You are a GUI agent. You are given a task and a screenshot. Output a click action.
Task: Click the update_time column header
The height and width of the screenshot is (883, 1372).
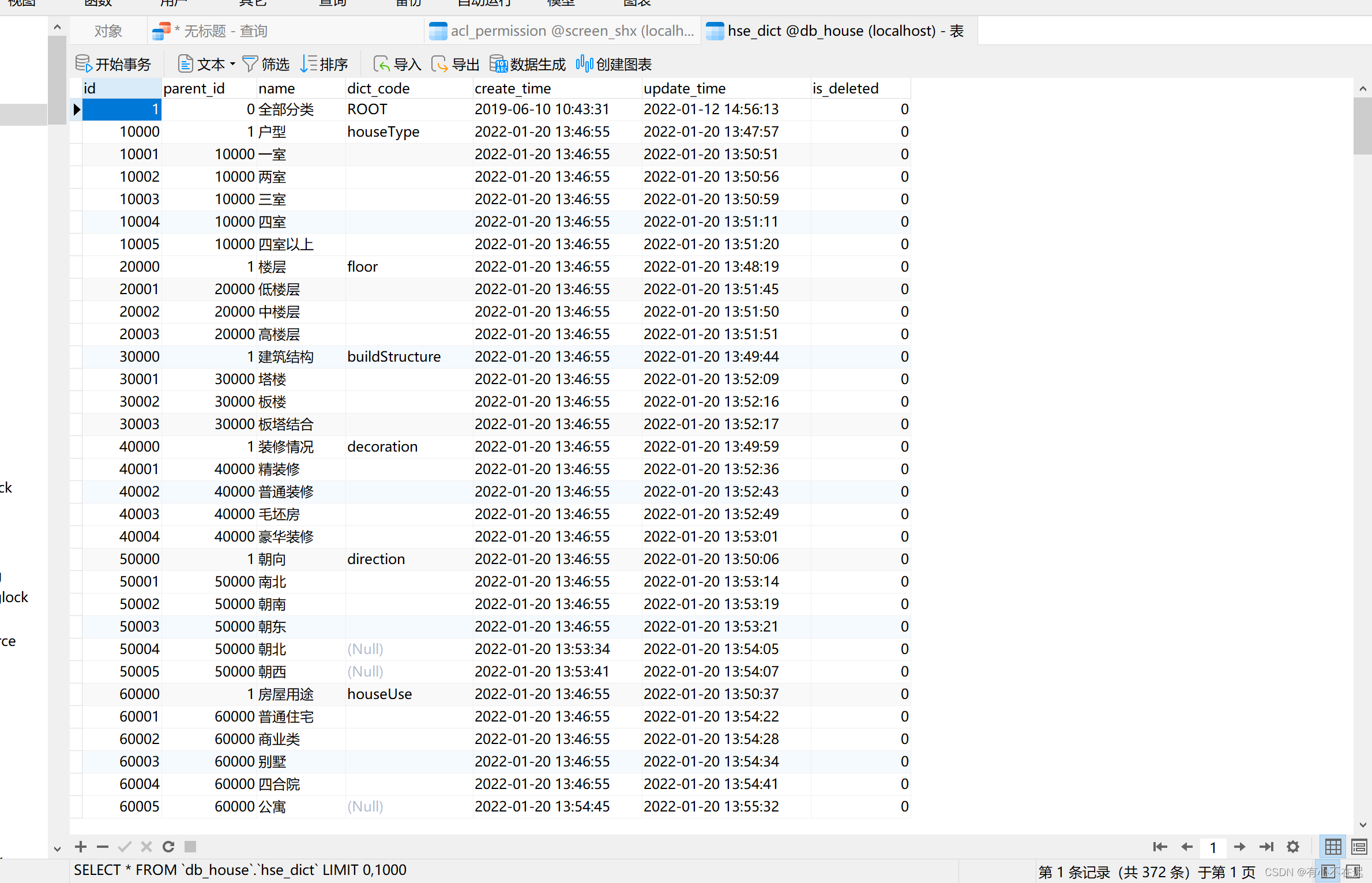[726, 88]
